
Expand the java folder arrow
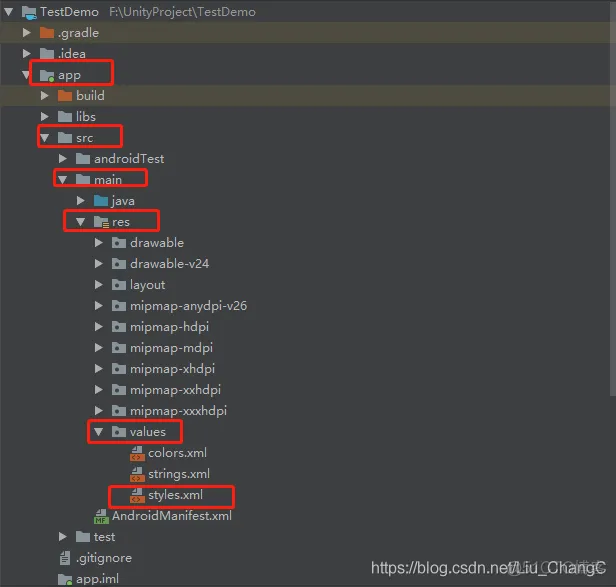[x=81, y=200]
